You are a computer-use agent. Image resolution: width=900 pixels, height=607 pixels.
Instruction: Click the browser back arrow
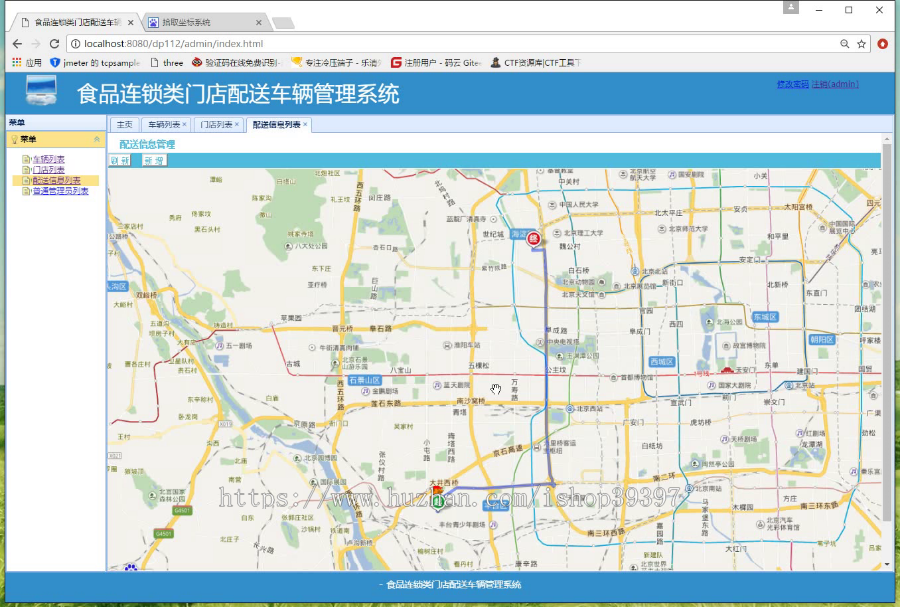(17, 44)
